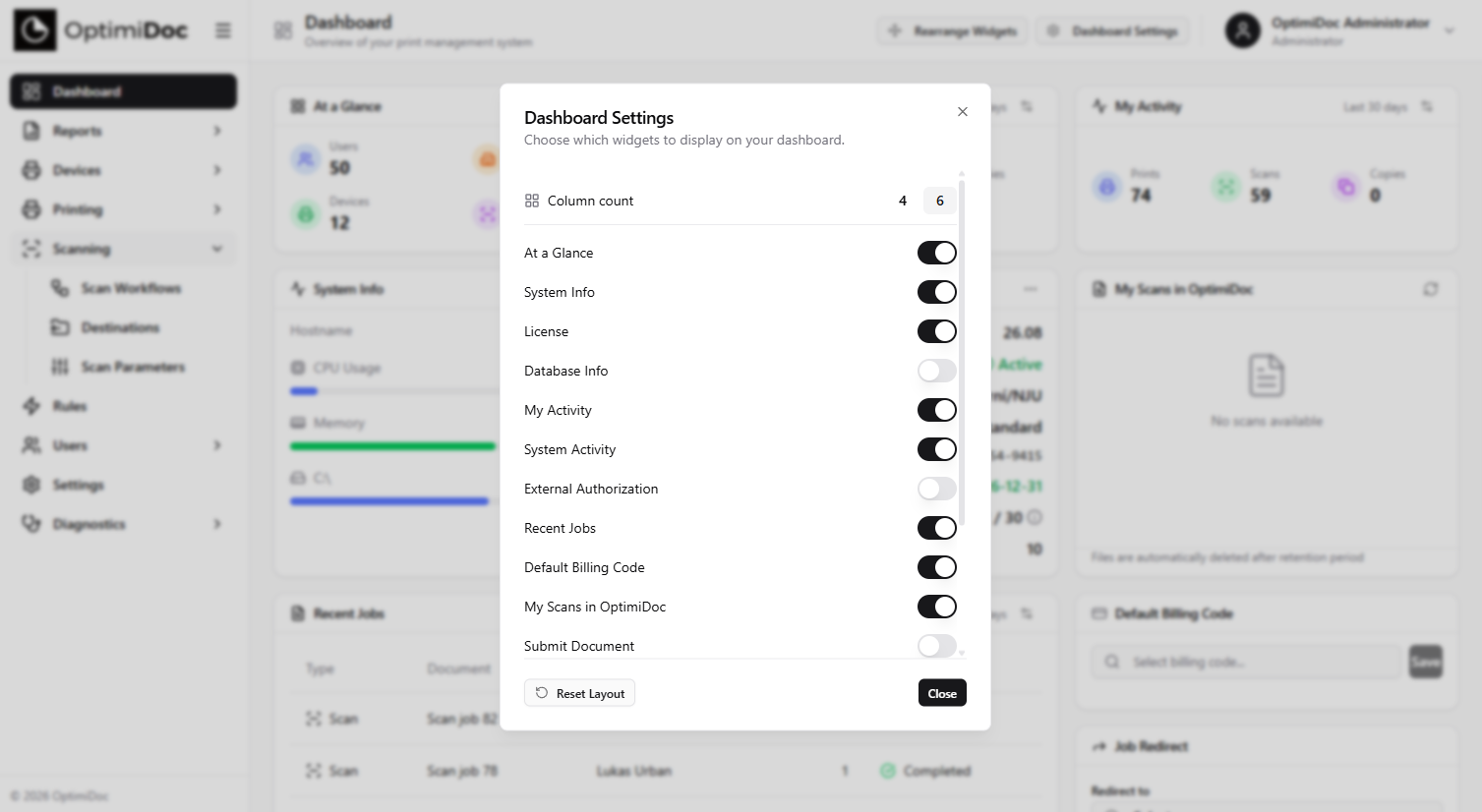Image resolution: width=1482 pixels, height=812 pixels.
Task: Click the Completed status in Recent Jobs
Action: (x=925, y=771)
